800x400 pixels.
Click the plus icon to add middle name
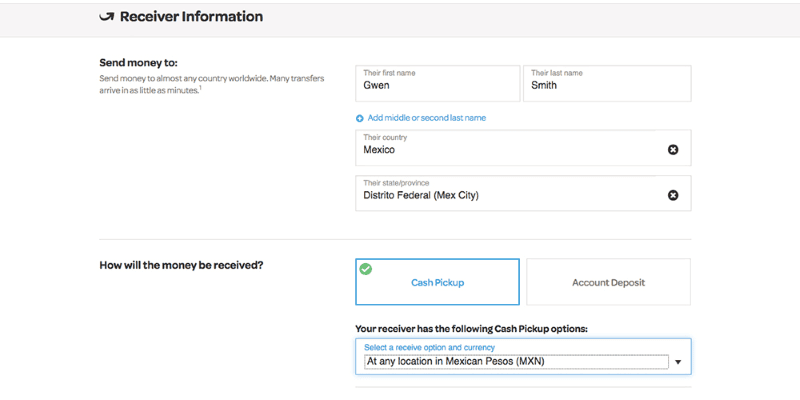coord(360,118)
